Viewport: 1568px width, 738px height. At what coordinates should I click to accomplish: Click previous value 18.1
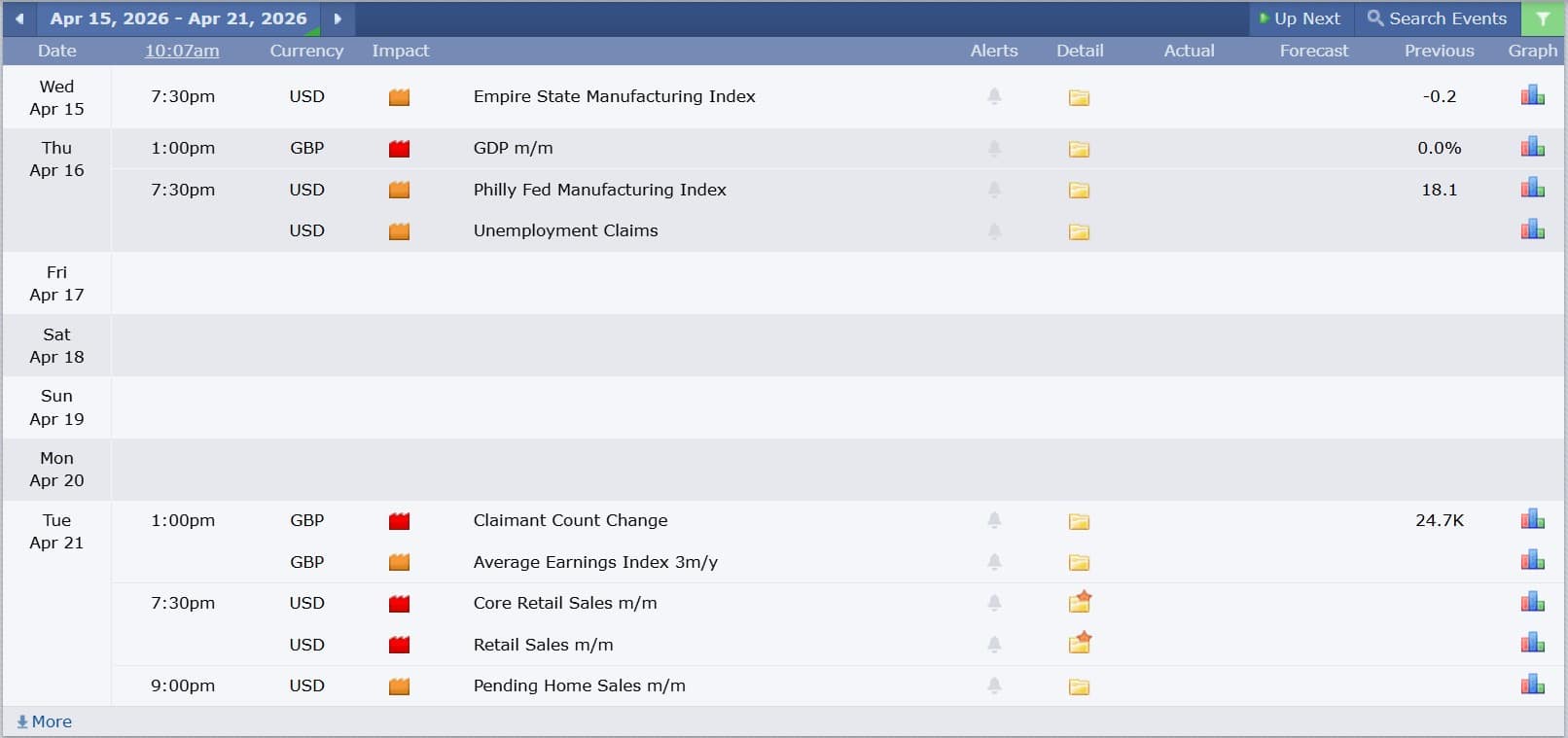point(1440,190)
